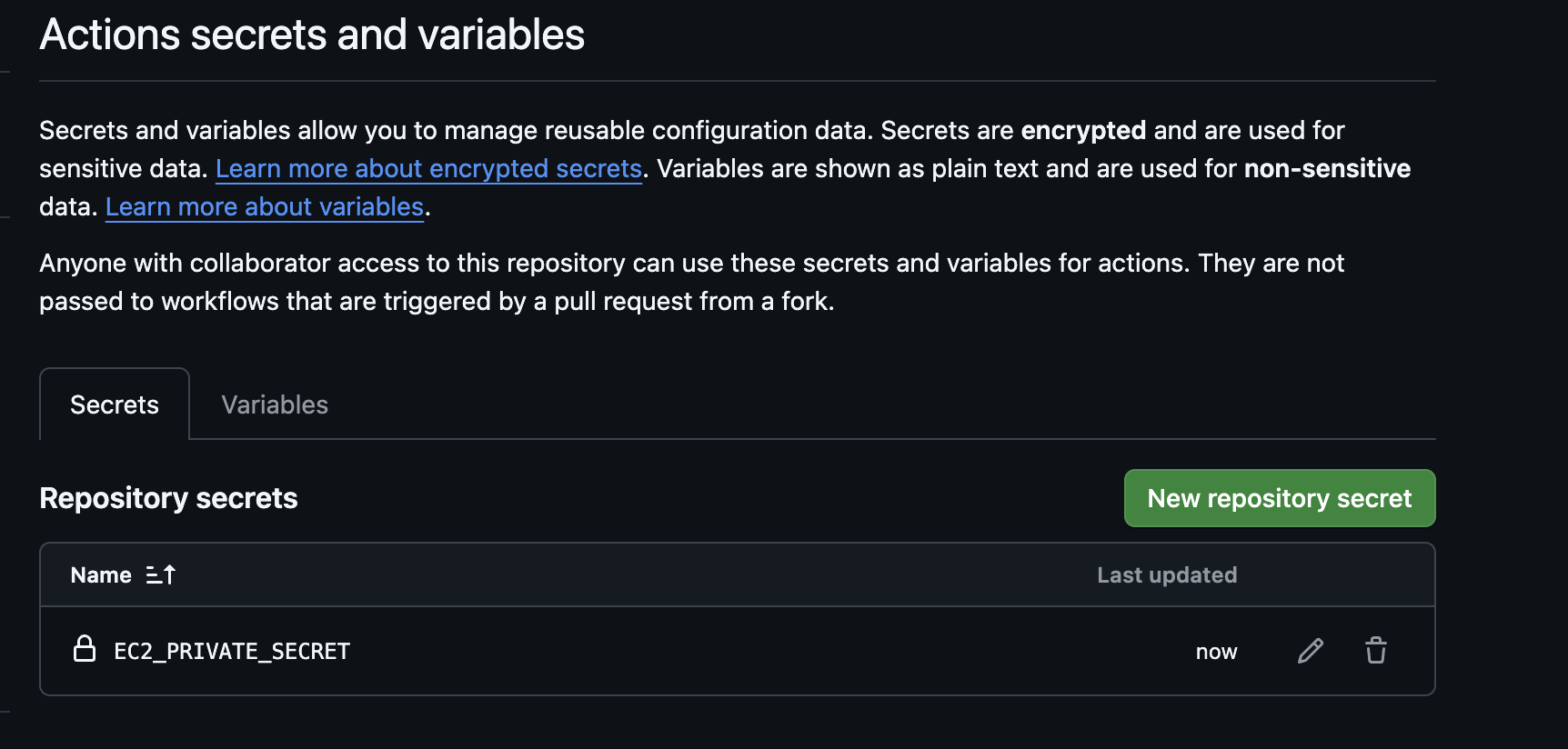Switch to the Variables tab
Viewport: 1568px width, 749px height.
274,404
